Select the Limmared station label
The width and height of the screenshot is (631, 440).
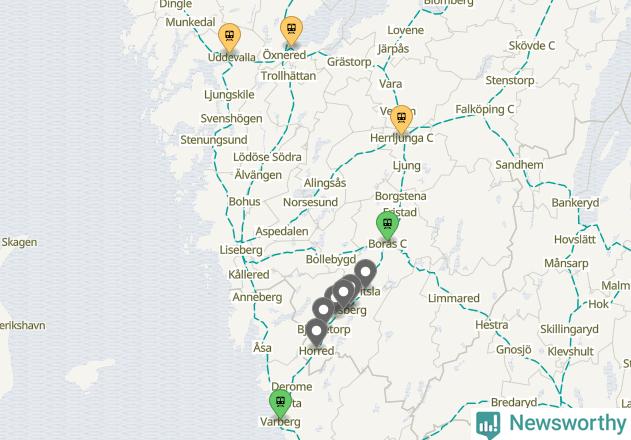(x=454, y=298)
